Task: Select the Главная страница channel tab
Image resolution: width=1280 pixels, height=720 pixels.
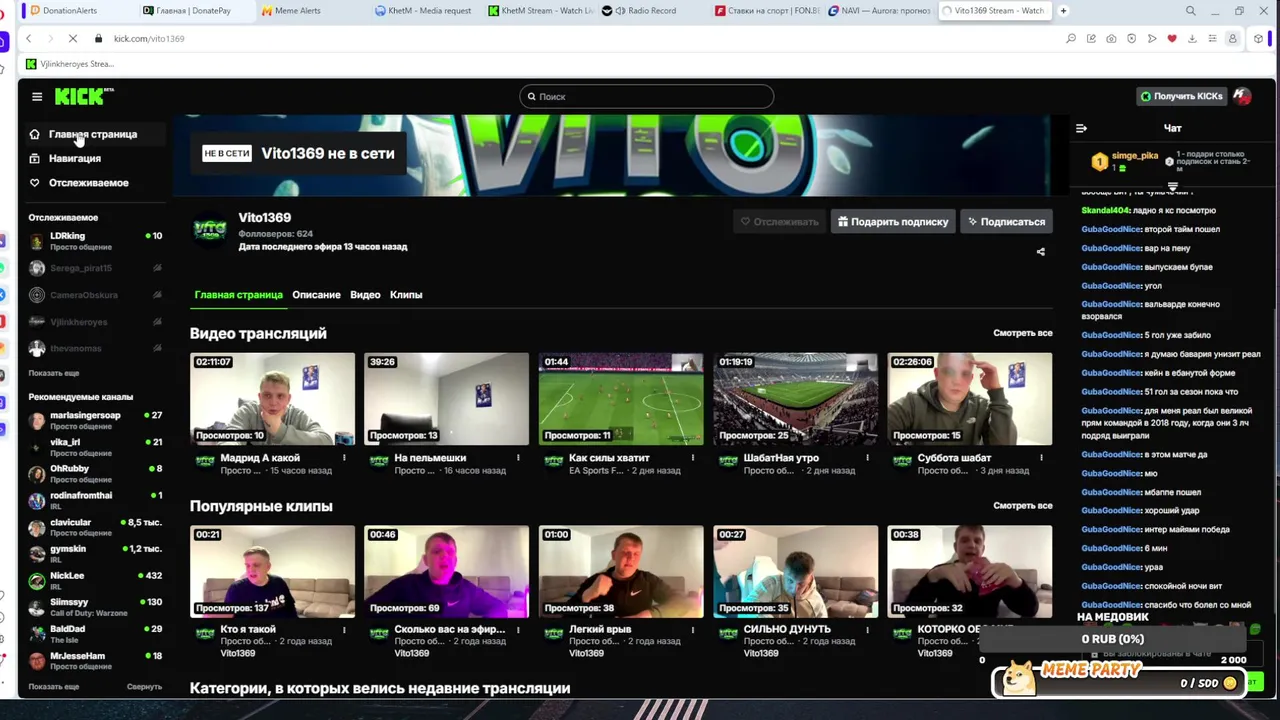Action: tap(238, 295)
